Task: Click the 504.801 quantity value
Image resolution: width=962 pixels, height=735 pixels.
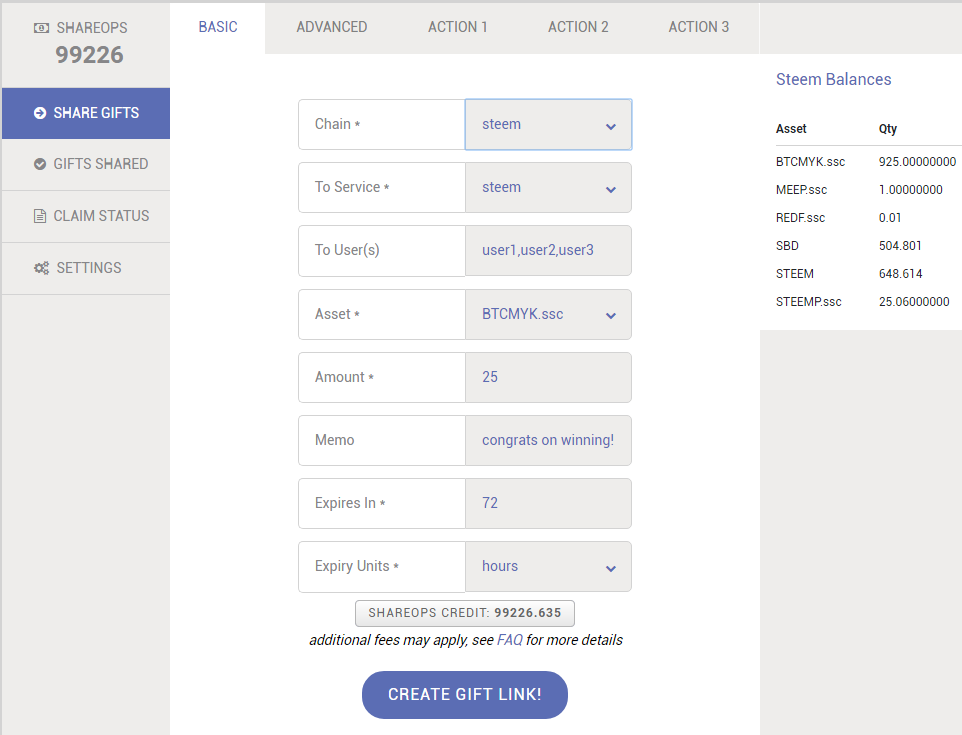Action: tap(900, 246)
